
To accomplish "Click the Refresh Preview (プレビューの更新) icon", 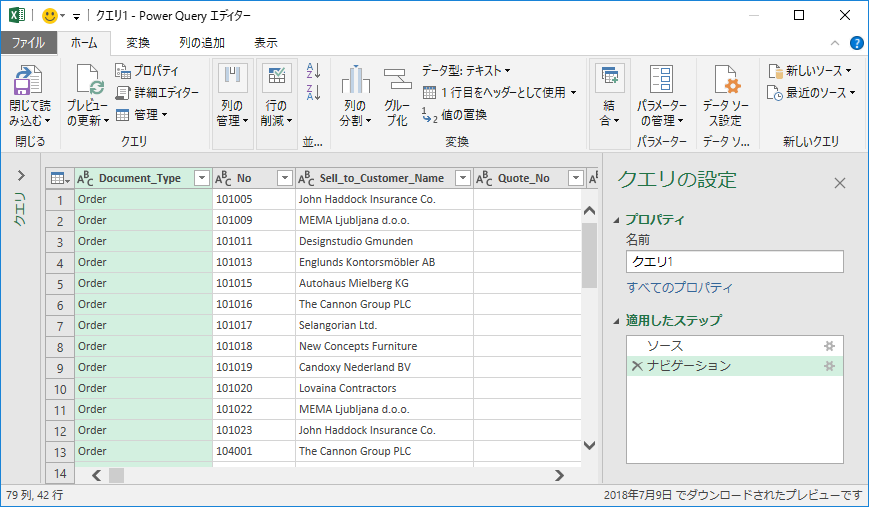I will point(89,80).
